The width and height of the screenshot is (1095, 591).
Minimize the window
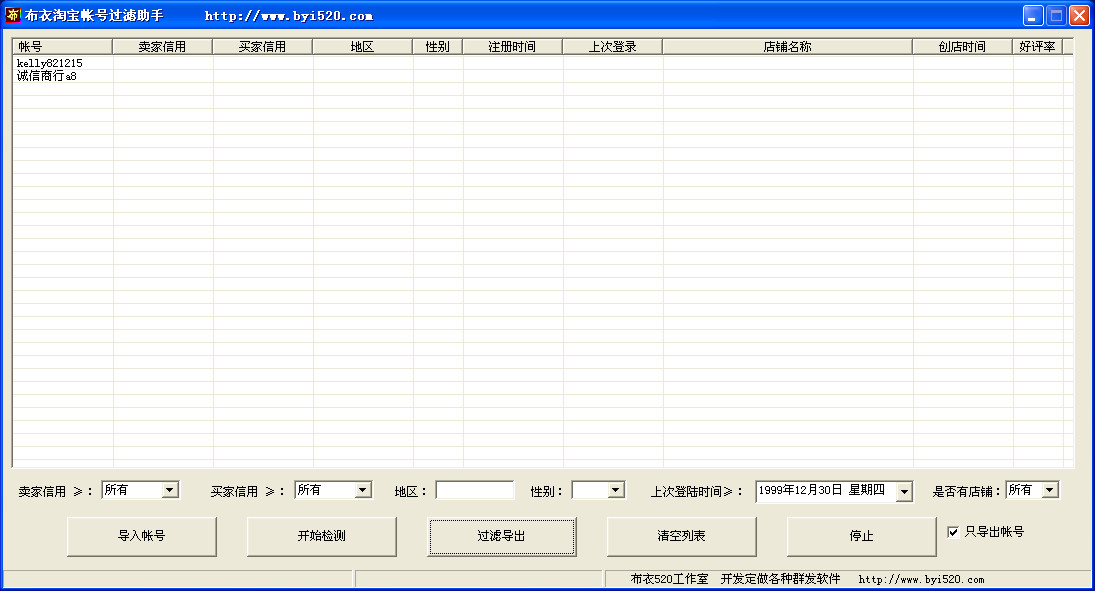pos(1033,15)
